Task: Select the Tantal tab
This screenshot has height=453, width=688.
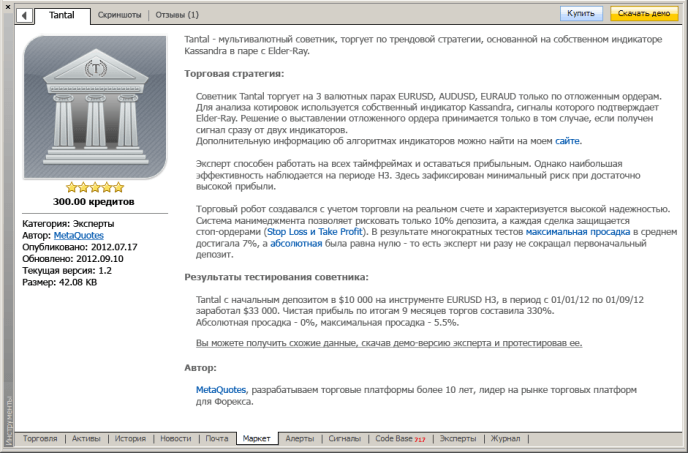Action: coord(62,15)
